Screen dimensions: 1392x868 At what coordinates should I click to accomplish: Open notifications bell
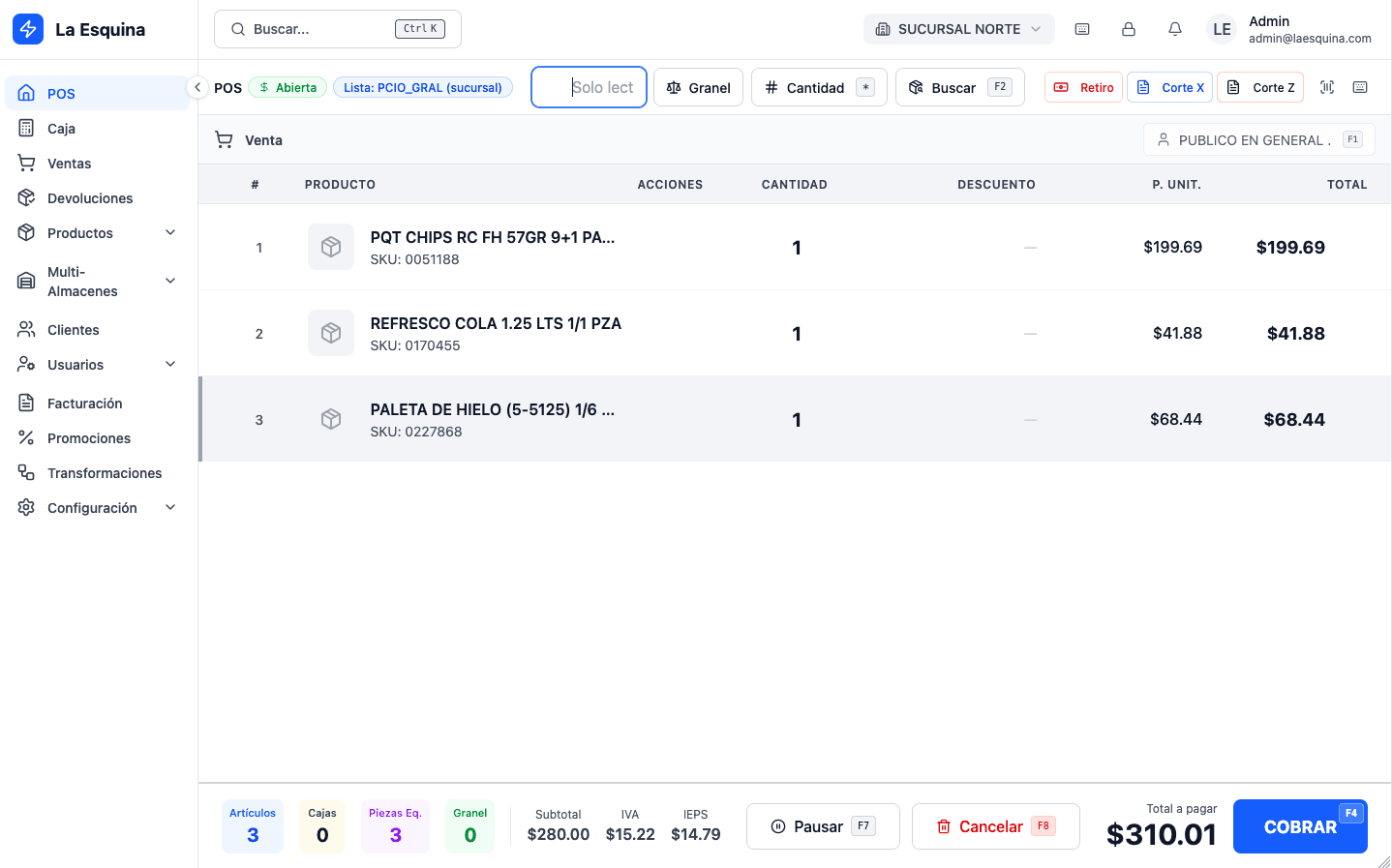point(1175,29)
